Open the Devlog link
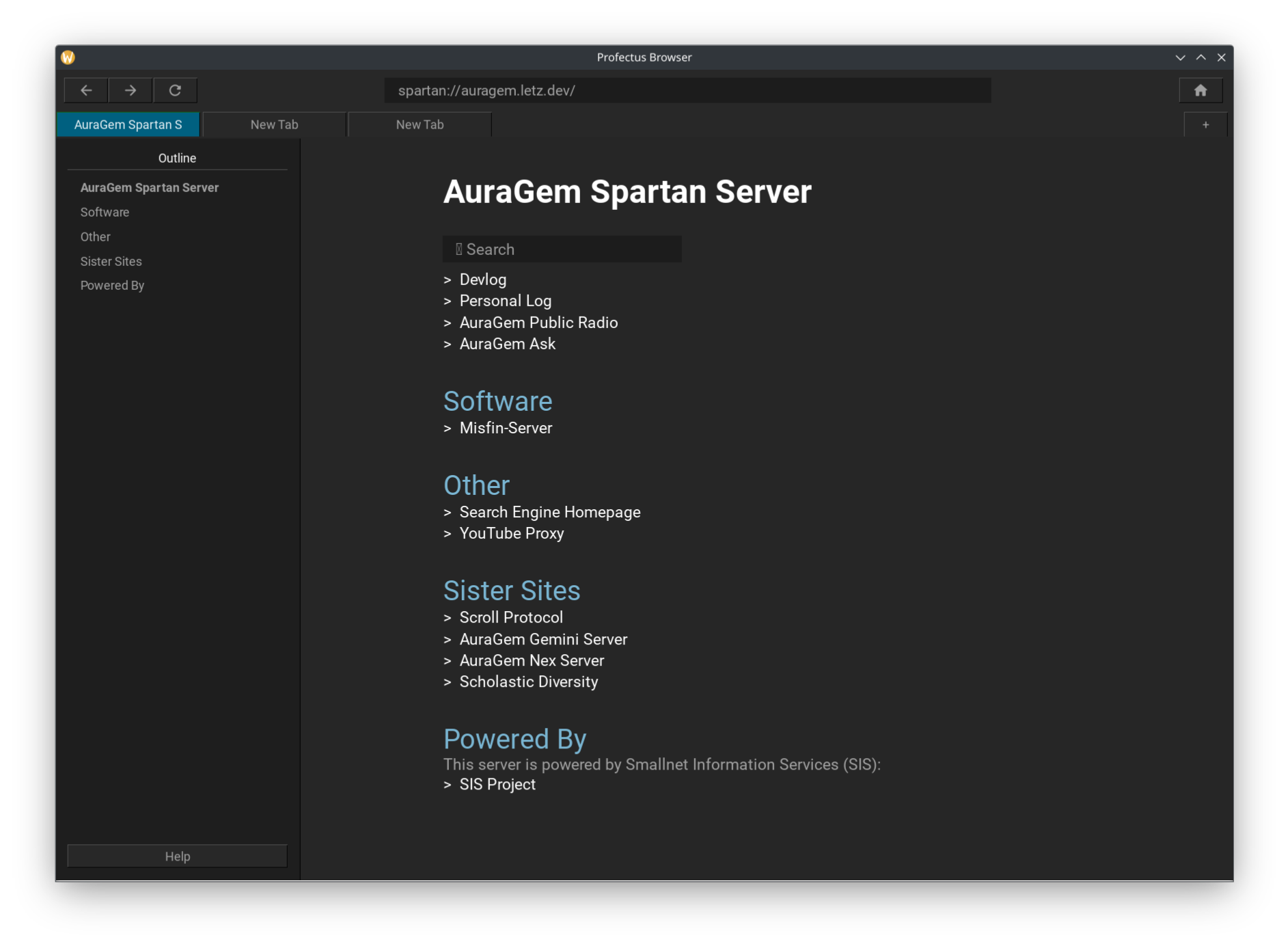This screenshot has height=946, width=1288. coord(482,280)
